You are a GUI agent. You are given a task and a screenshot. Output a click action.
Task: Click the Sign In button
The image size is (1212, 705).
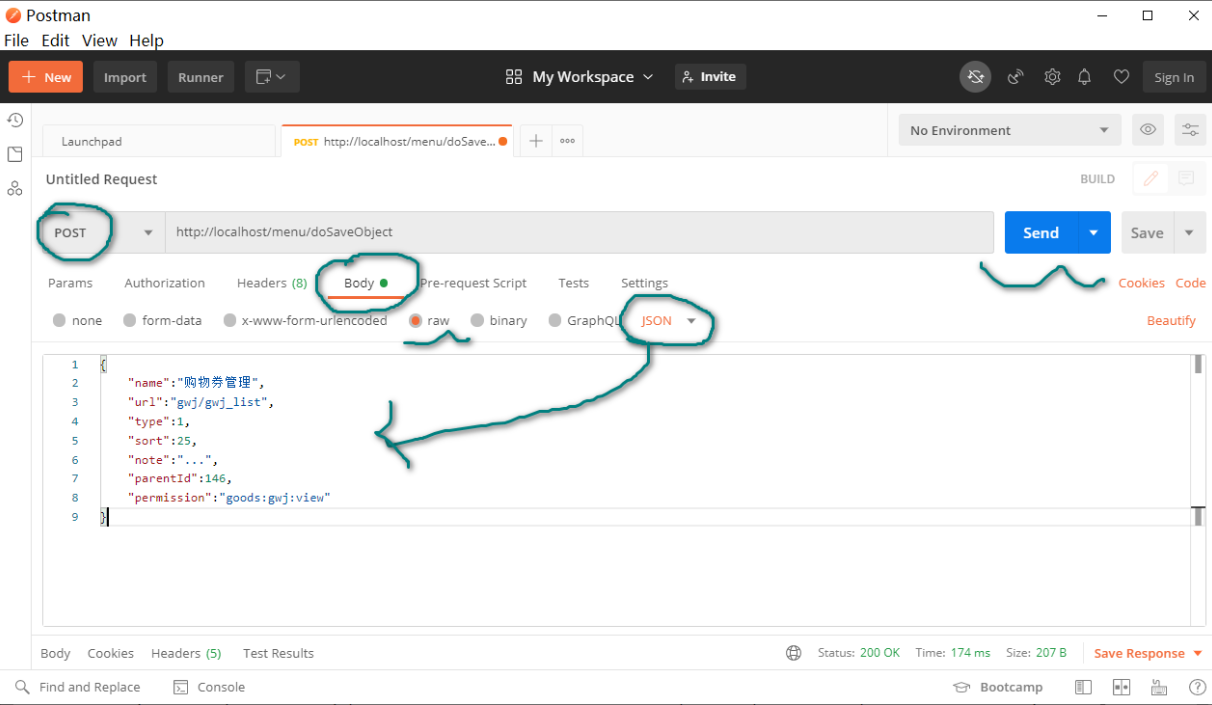pyautogui.click(x=1174, y=77)
